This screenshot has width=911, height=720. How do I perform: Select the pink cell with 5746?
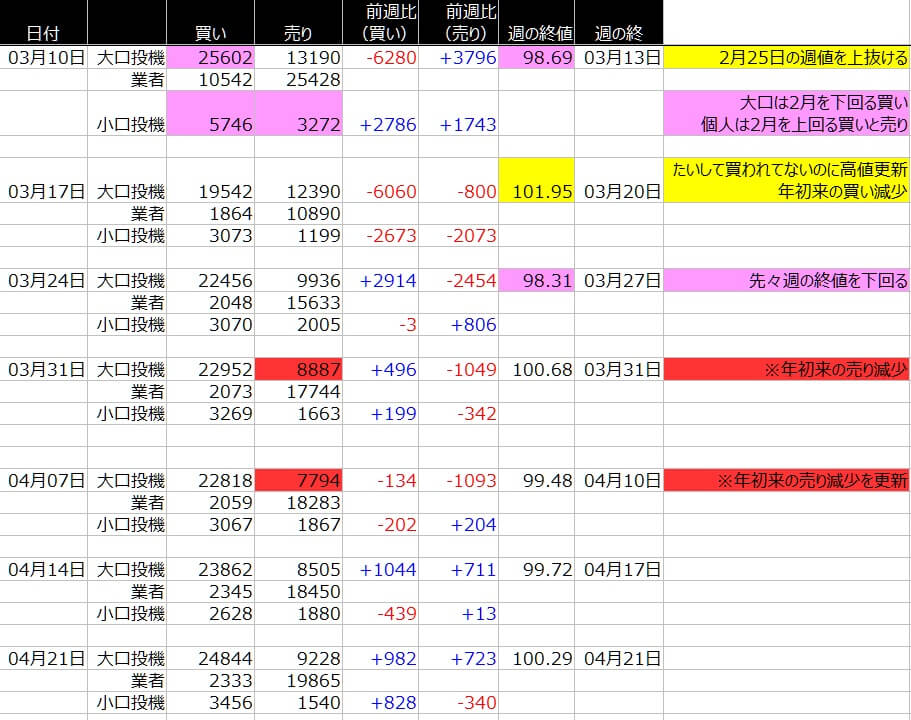click(210, 113)
